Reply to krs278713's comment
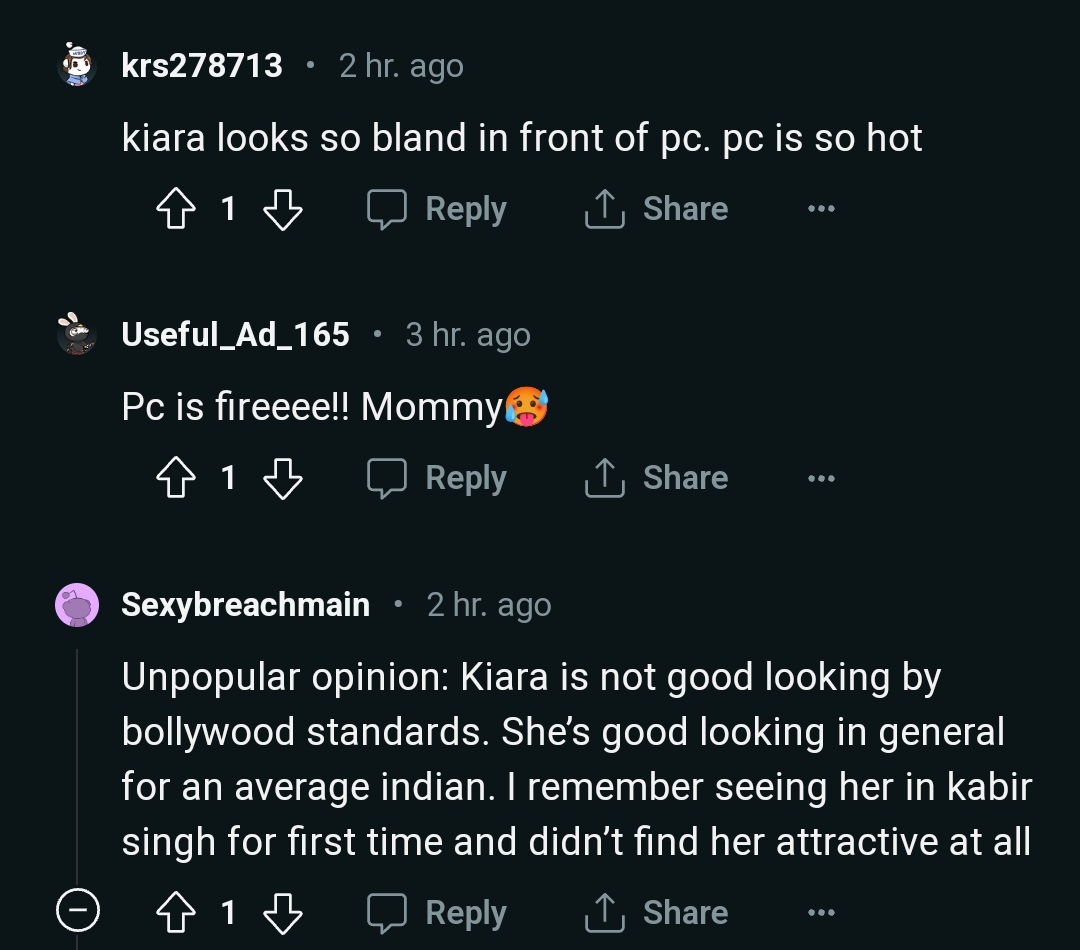 [x=437, y=209]
